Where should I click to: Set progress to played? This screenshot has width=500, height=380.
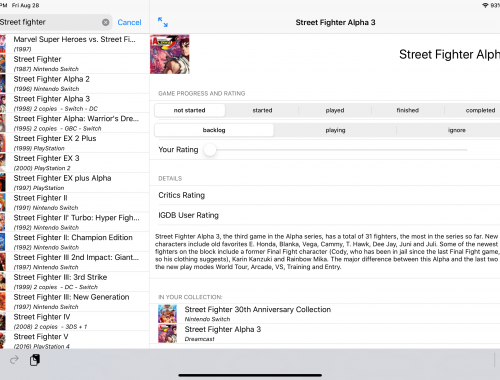[x=335, y=110]
